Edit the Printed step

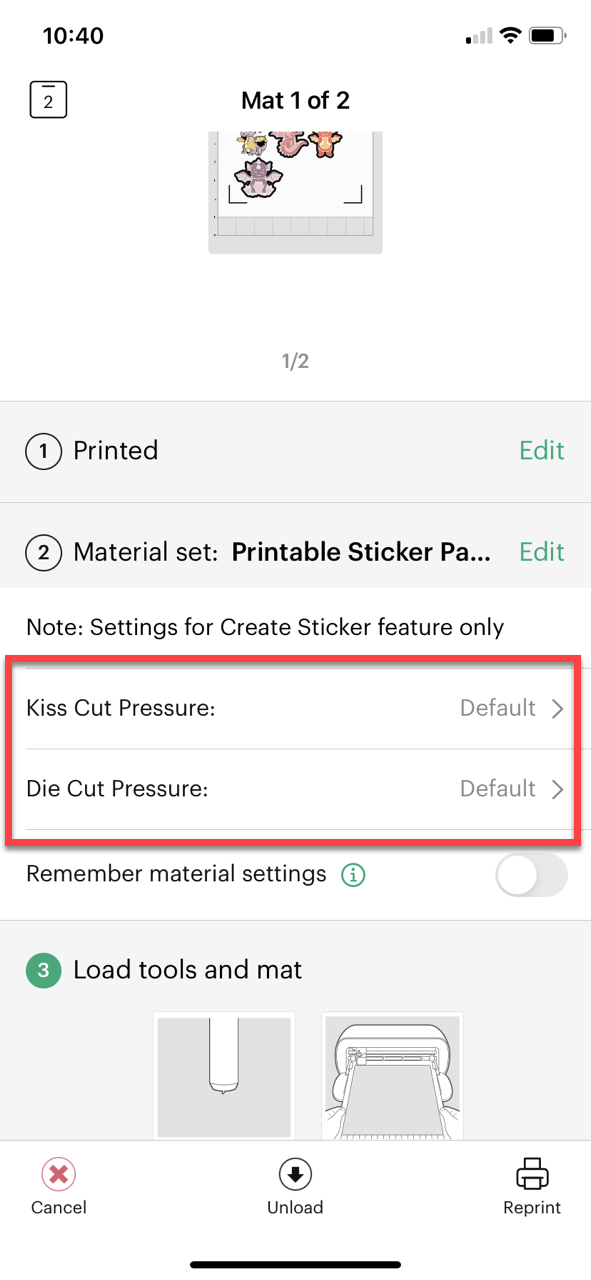[x=541, y=451]
